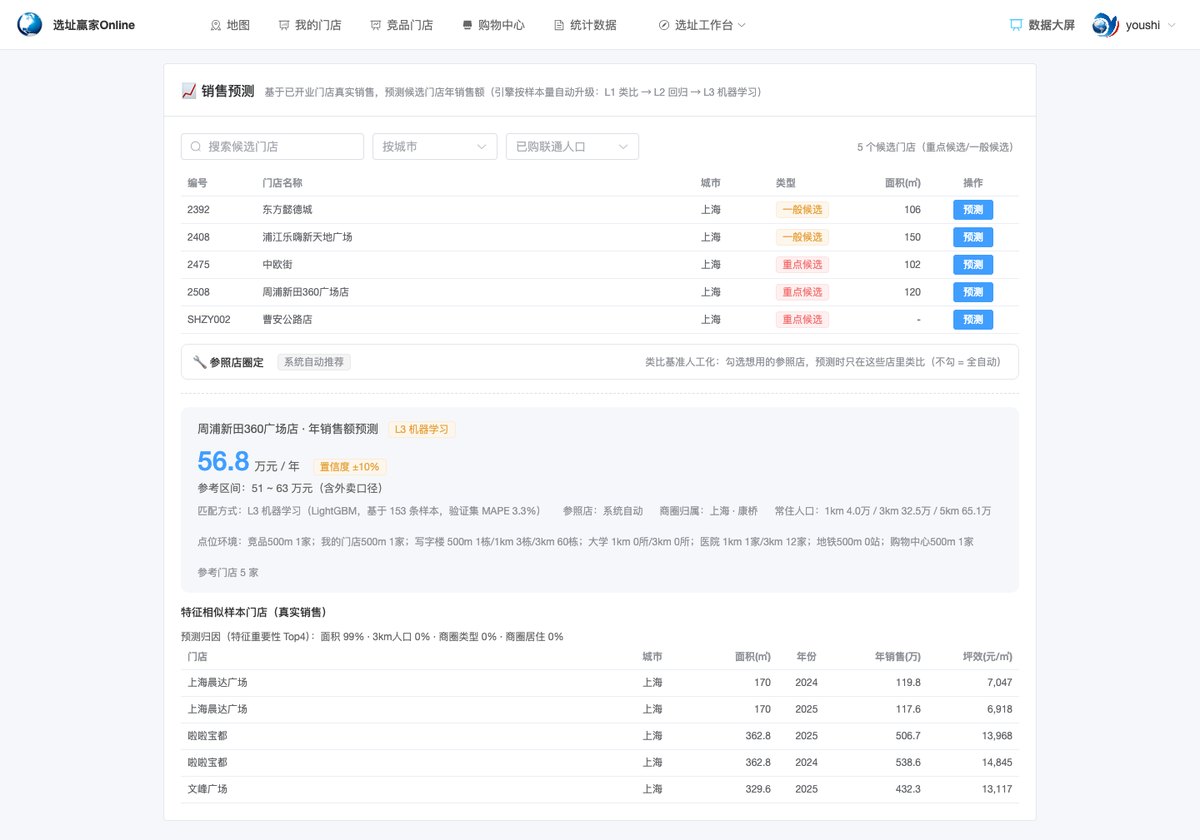
Task: Click the youshi user avatar
Action: pos(1105,25)
